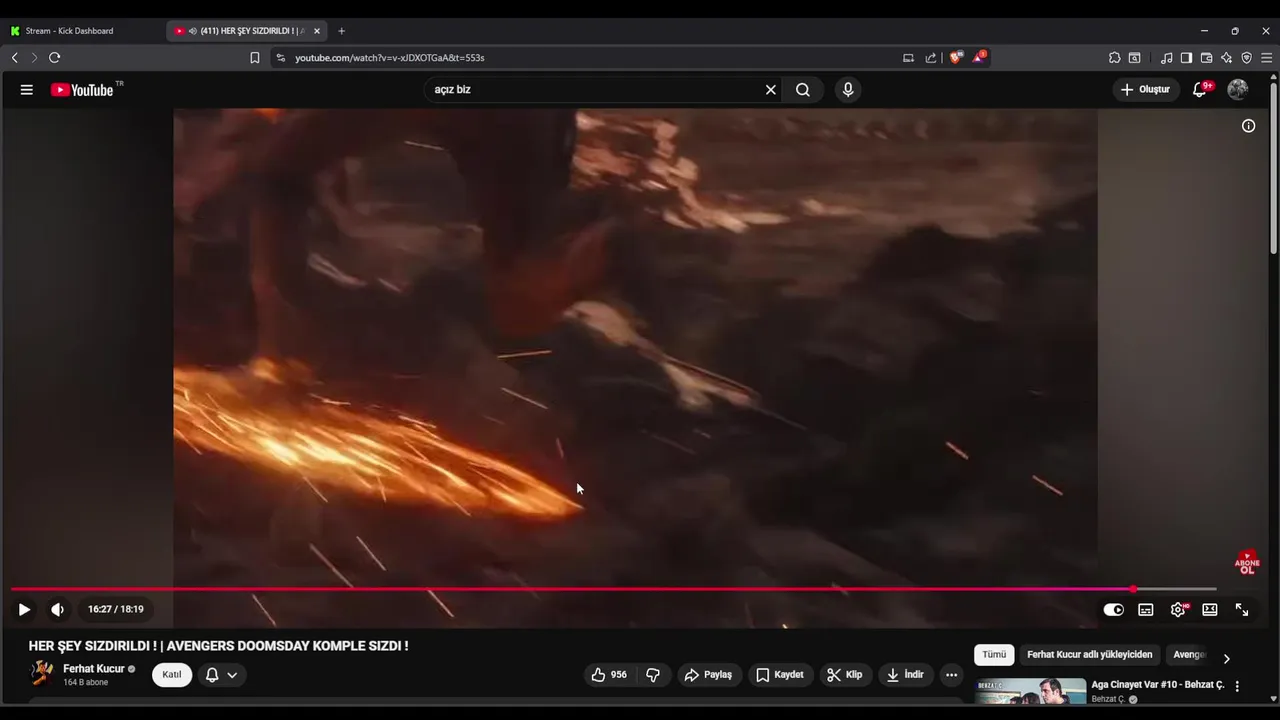Open browser main menu
This screenshot has height=720, width=1280.
1266,58
